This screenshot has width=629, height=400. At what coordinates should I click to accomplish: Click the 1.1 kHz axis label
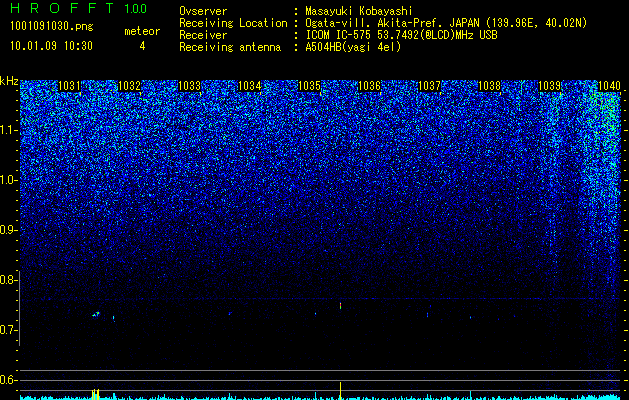pos(9,130)
